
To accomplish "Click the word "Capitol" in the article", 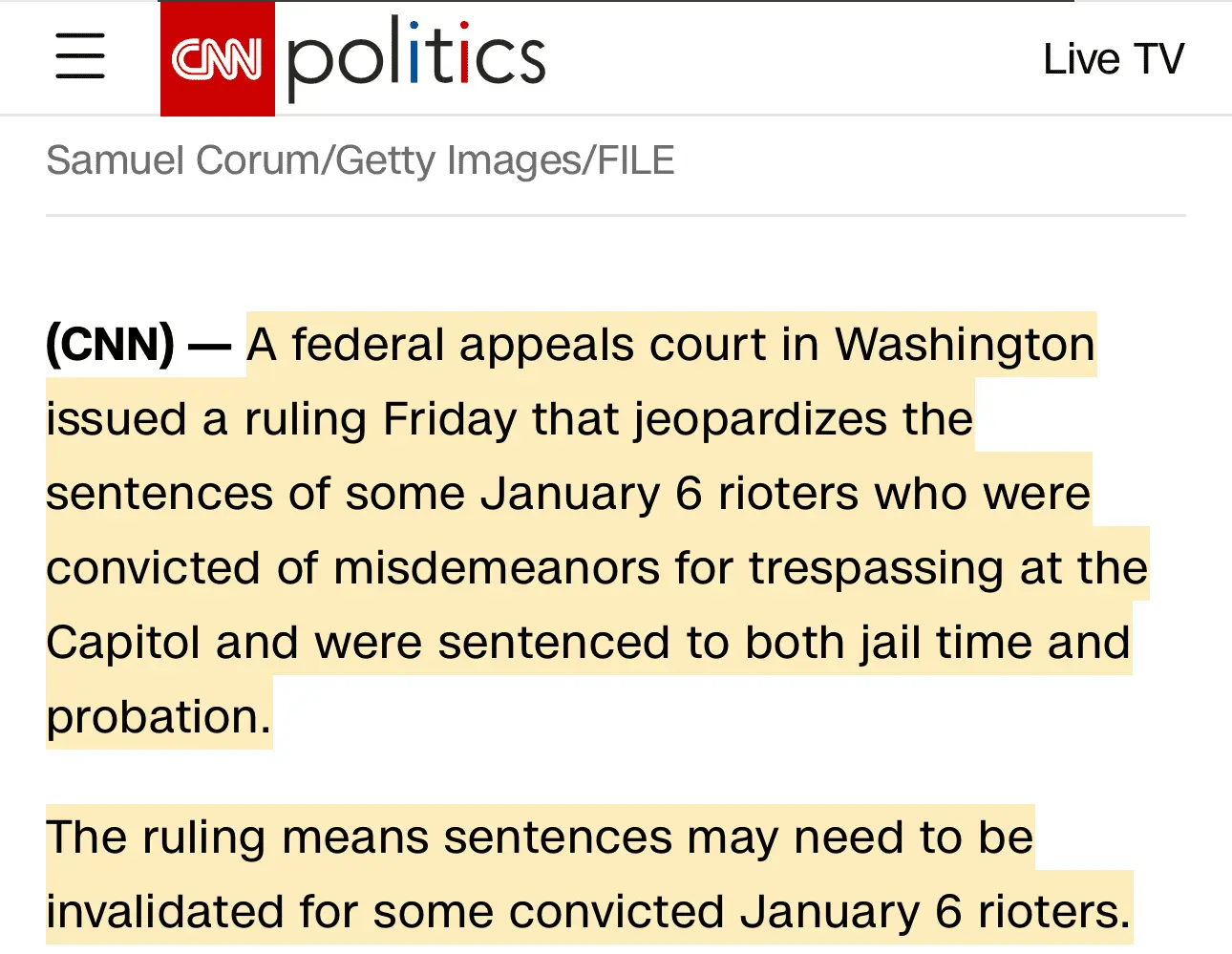I will tap(122, 643).
